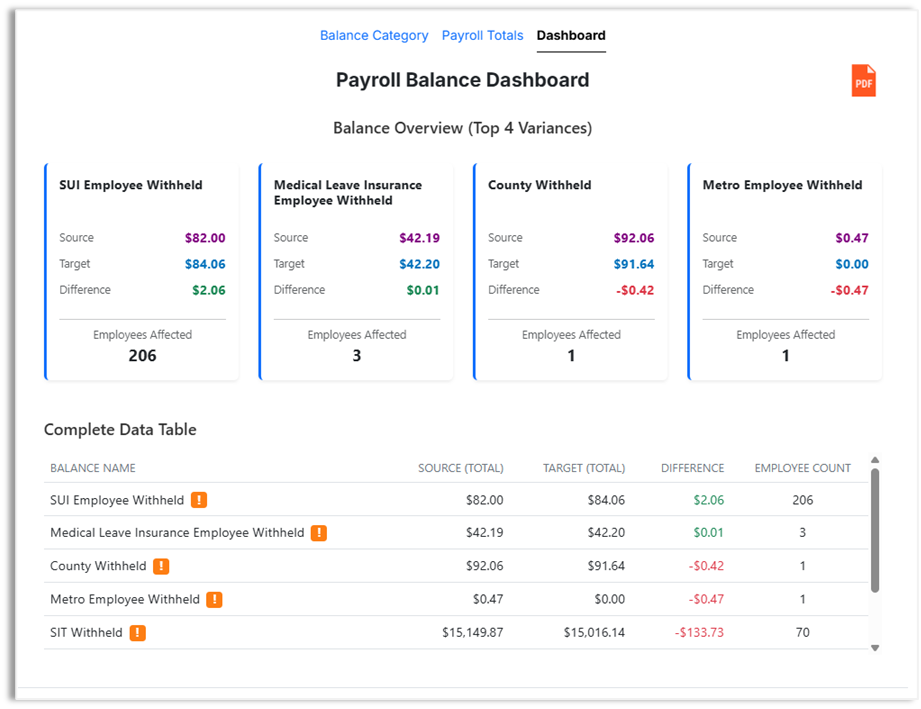Select the SUI Employee Withheld card
The image size is (921, 709).
(x=141, y=270)
